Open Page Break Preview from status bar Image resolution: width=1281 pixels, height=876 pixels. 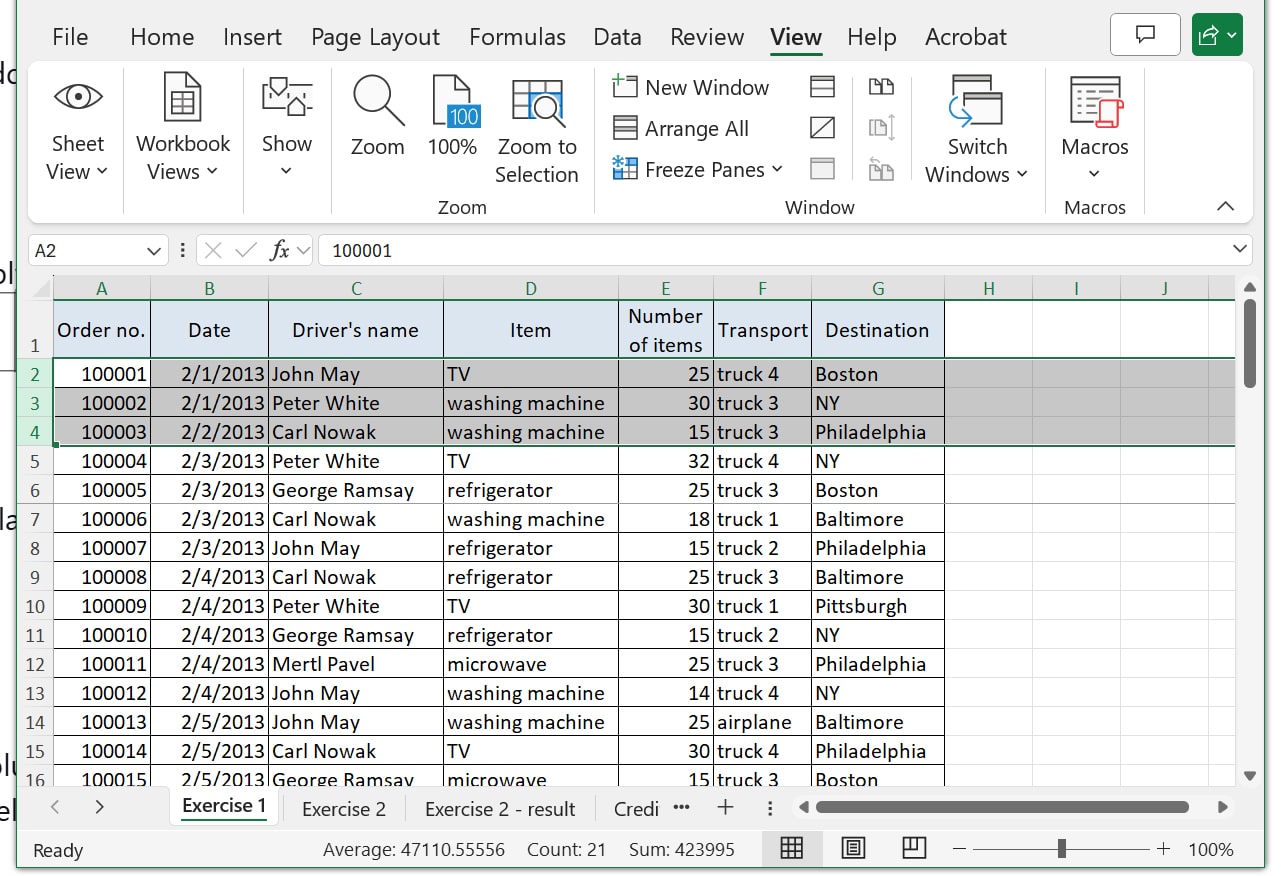tap(913, 848)
